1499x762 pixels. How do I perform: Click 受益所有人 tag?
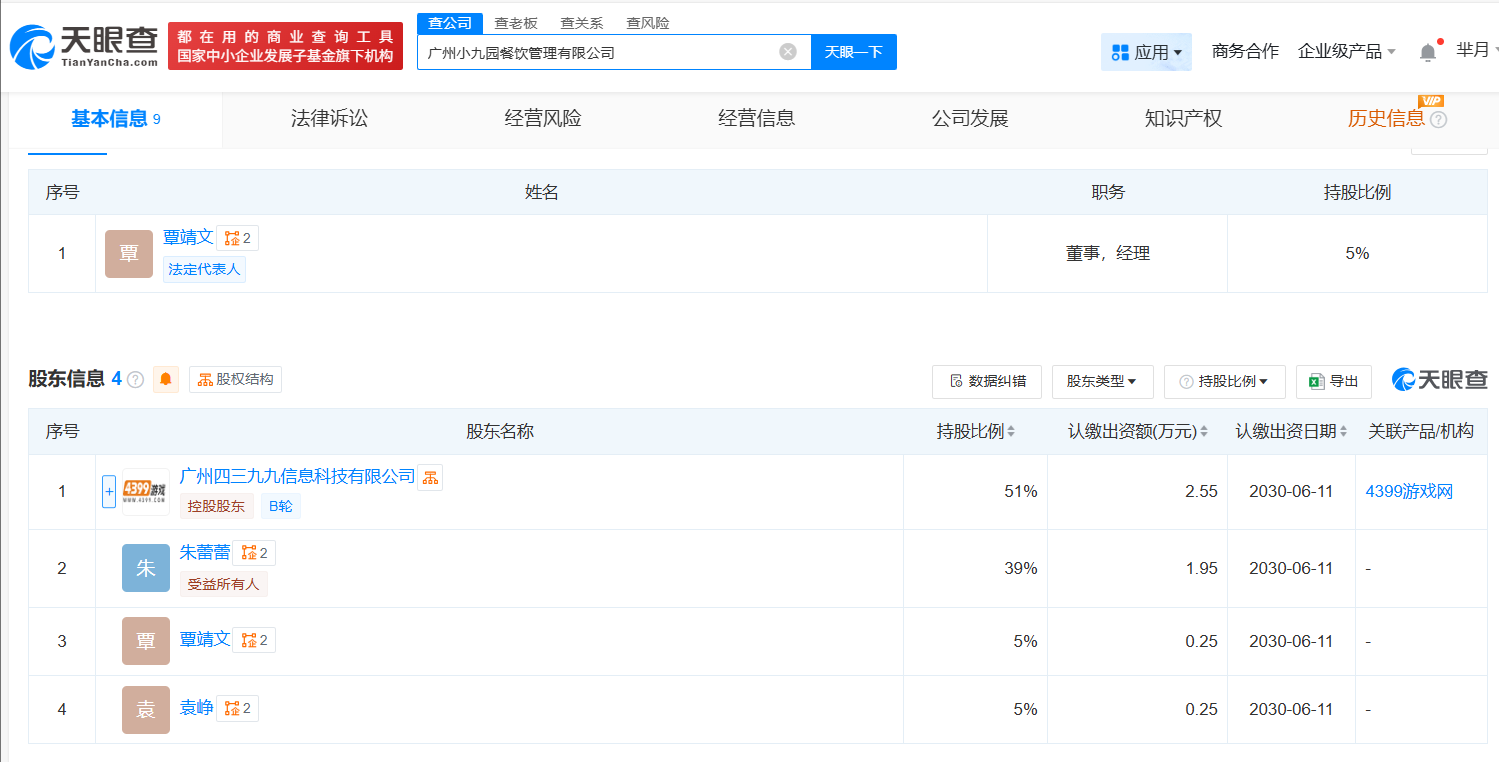[223, 584]
